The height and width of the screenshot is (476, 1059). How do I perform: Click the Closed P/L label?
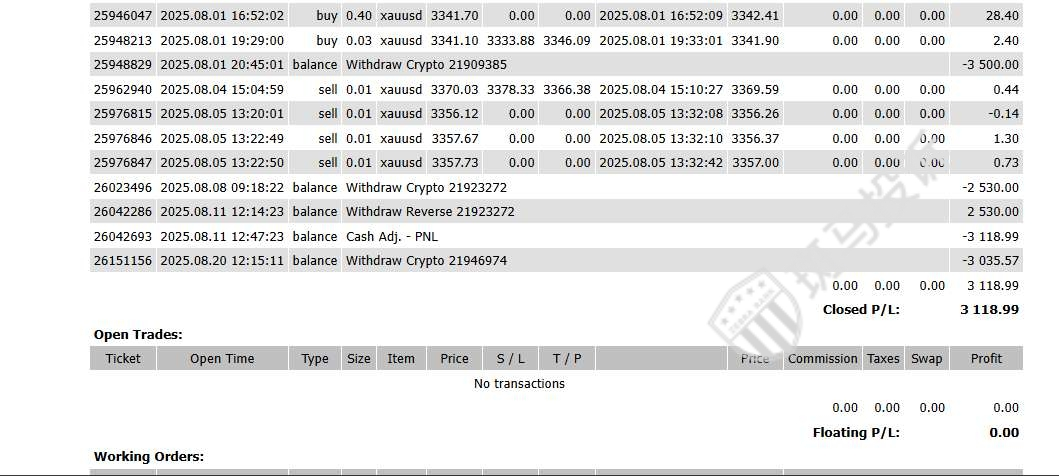[x=861, y=310]
